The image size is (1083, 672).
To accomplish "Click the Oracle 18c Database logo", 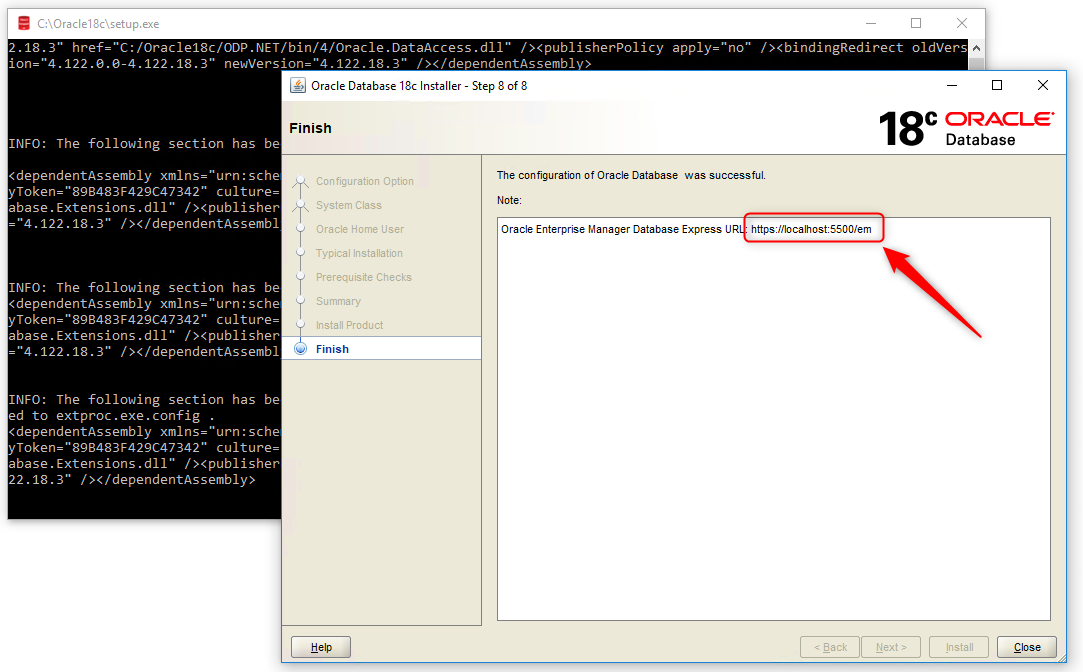I will coord(966,128).
